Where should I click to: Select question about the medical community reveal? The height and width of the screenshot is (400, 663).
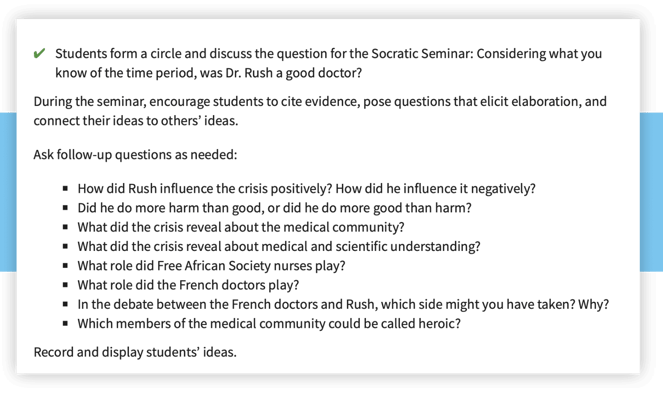tap(241, 227)
